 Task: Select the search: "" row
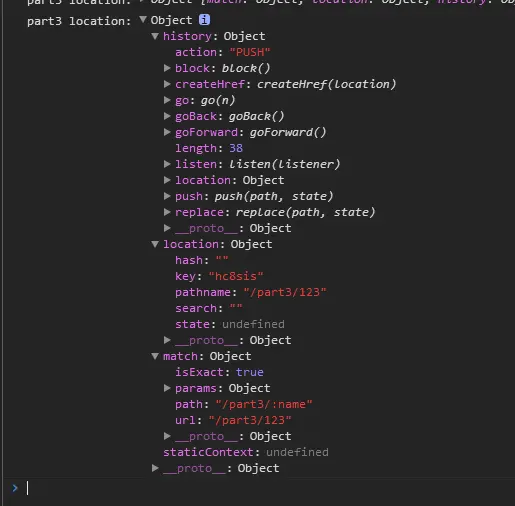point(209,308)
